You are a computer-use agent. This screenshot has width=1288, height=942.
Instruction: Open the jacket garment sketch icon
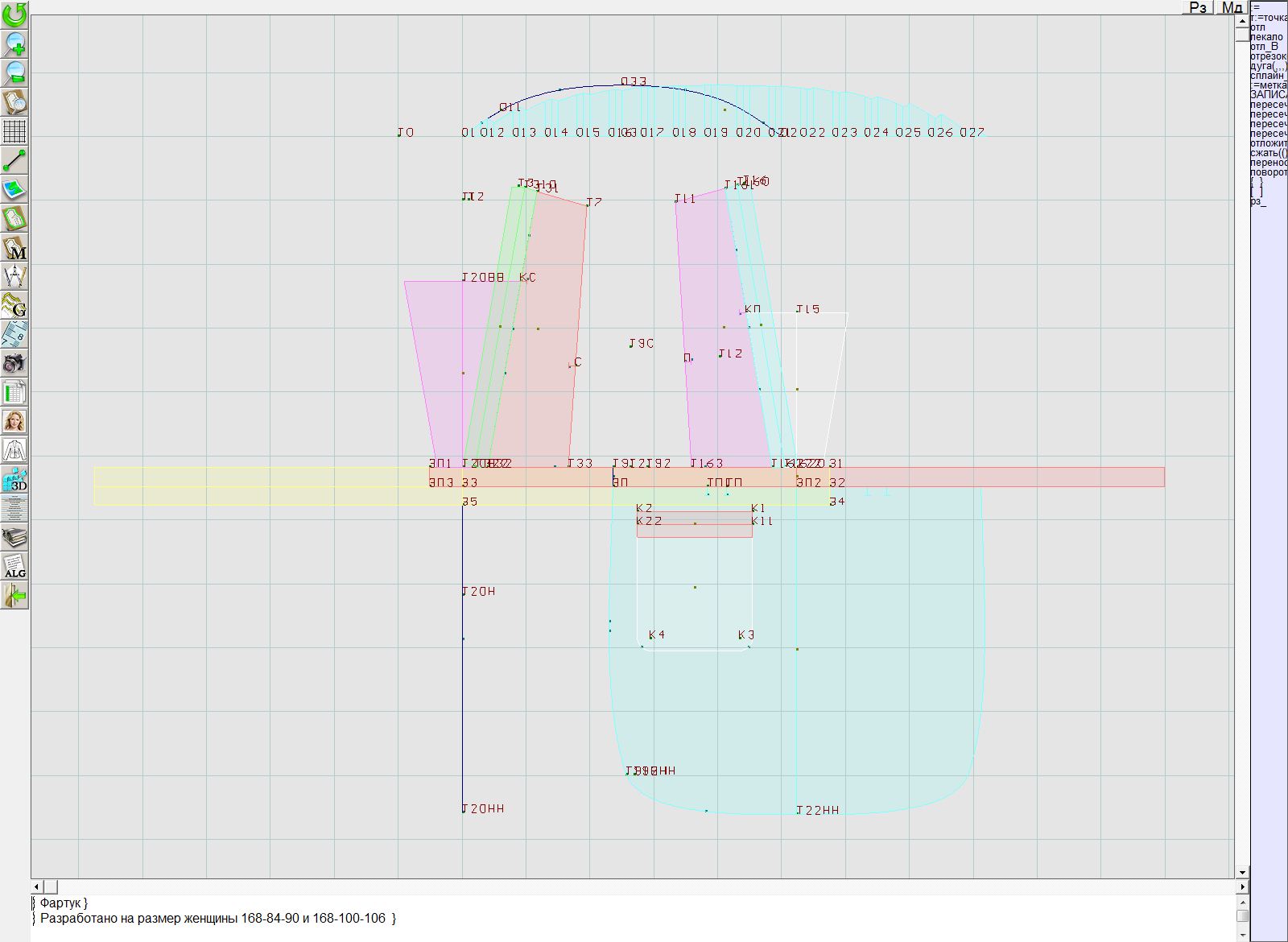(x=14, y=450)
